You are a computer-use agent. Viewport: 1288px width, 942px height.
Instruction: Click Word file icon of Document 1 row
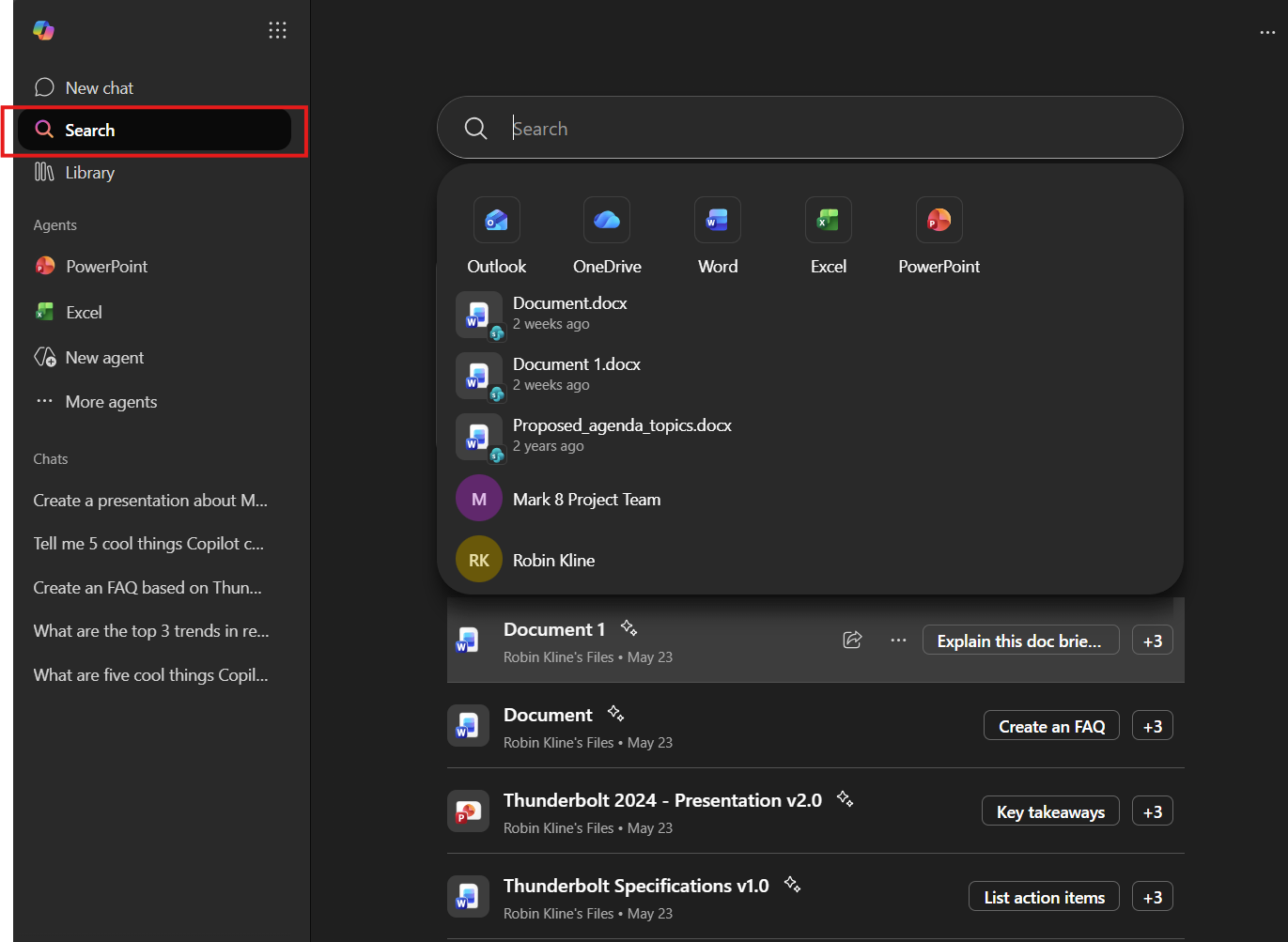[x=468, y=641]
